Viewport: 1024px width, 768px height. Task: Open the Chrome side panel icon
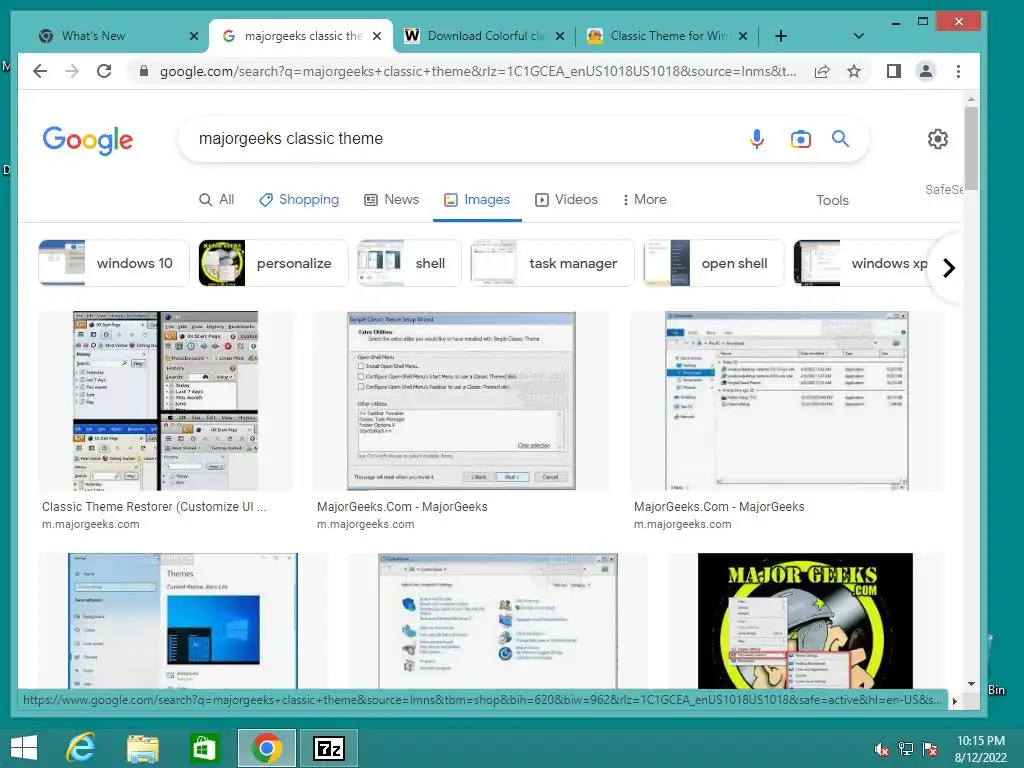pos(893,71)
